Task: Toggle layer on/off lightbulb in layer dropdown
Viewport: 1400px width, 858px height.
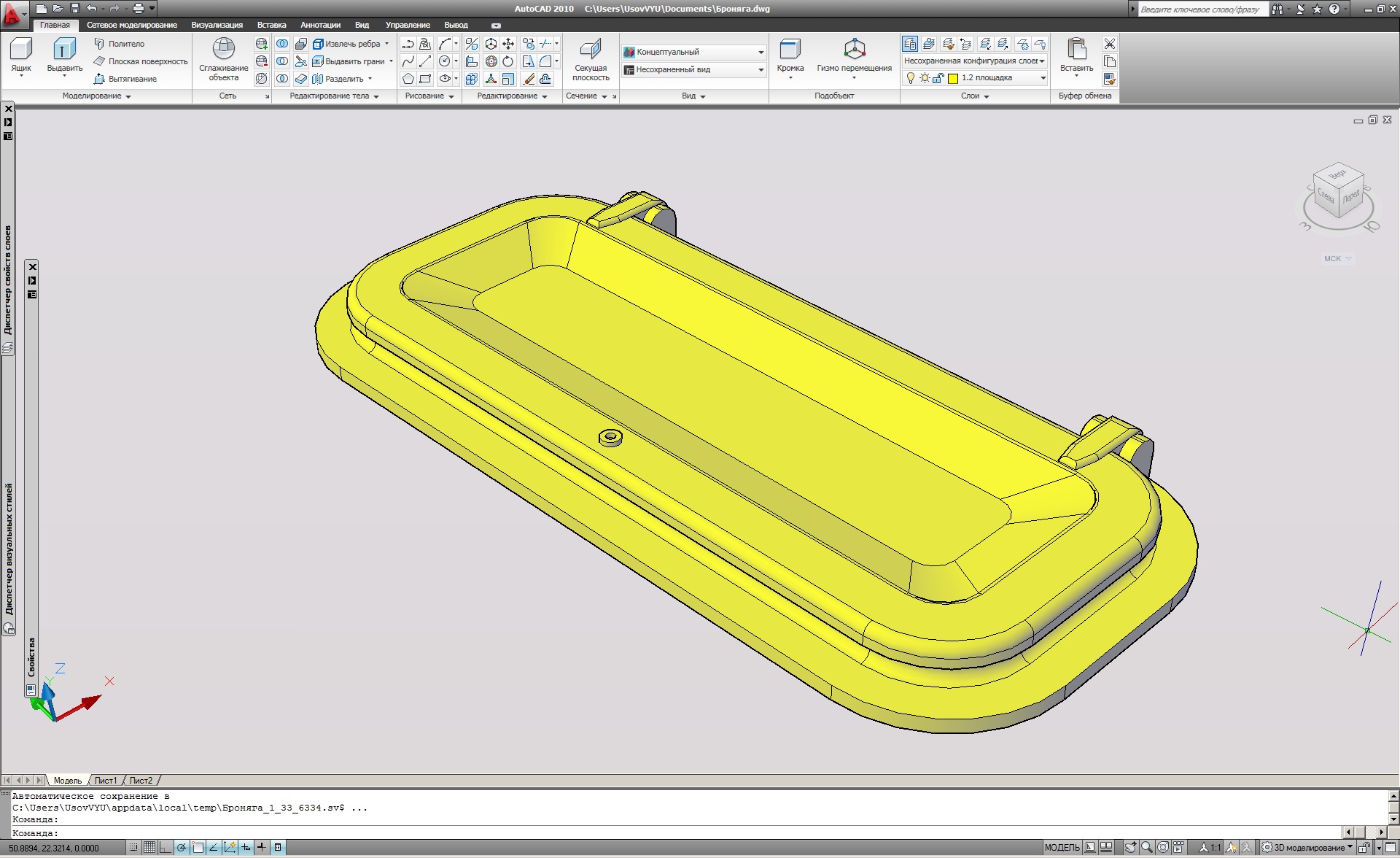Action: tap(910, 78)
